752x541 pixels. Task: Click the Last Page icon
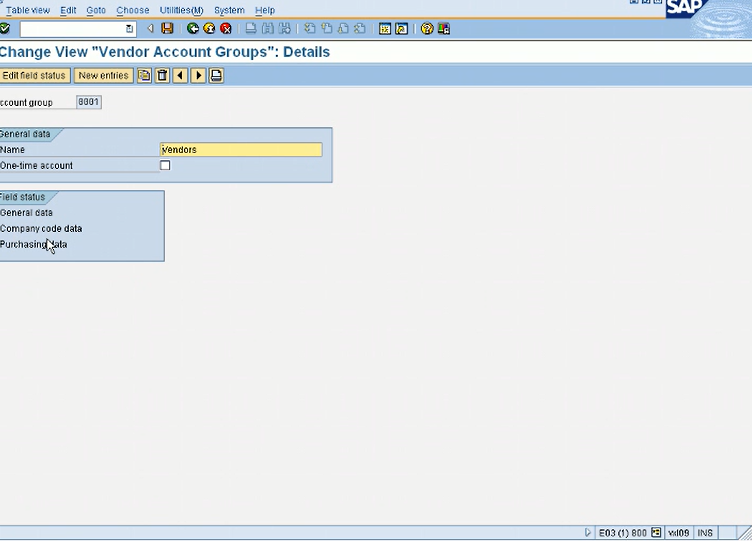pos(360,29)
